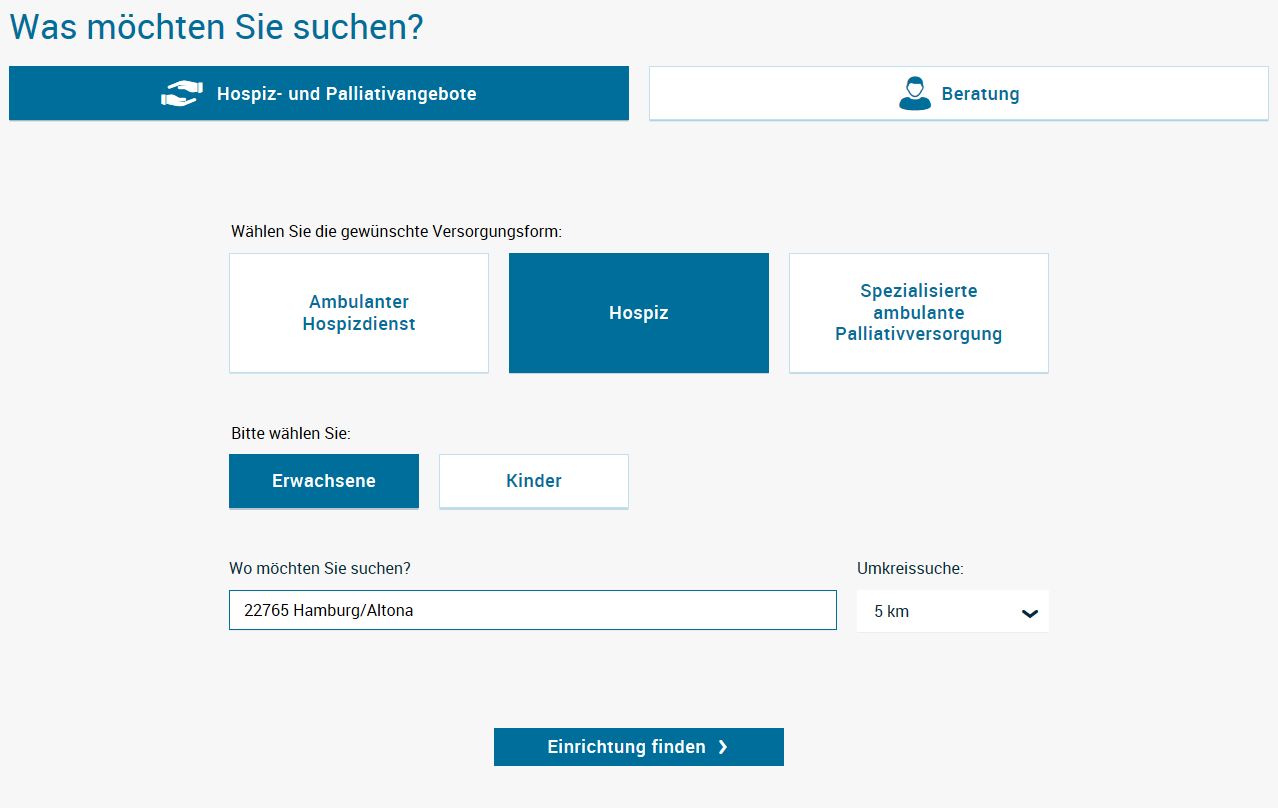The height and width of the screenshot is (808, 1278).
Task: Click the hands icon in the Hospiz- und Palliativangebote tab
Action: click(181, 94)
